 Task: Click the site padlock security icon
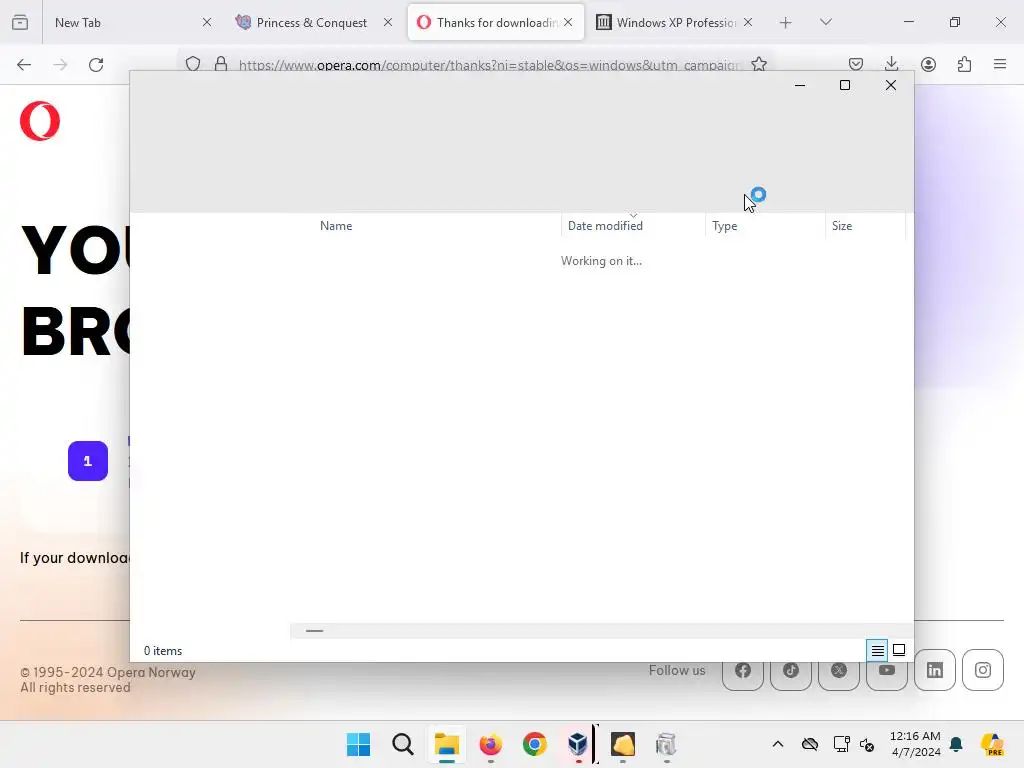[221, 64]
